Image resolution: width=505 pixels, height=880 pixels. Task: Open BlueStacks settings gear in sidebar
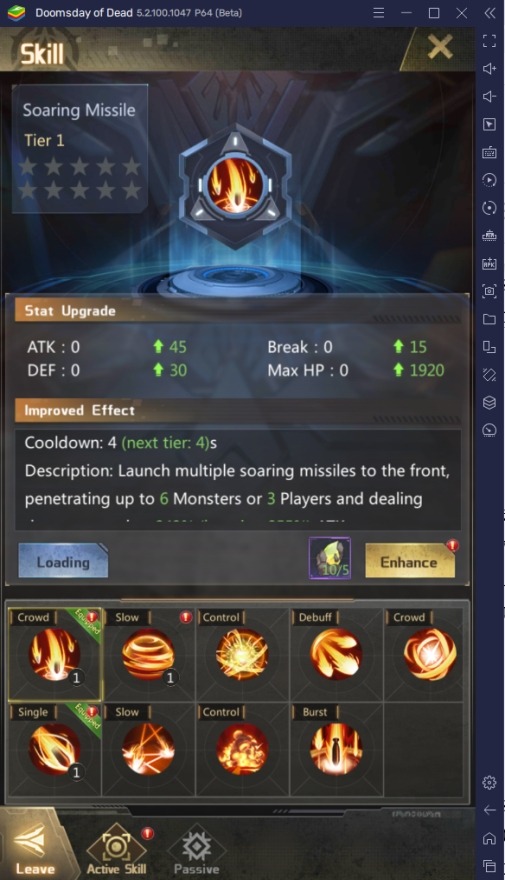click(x=489, y=782)
